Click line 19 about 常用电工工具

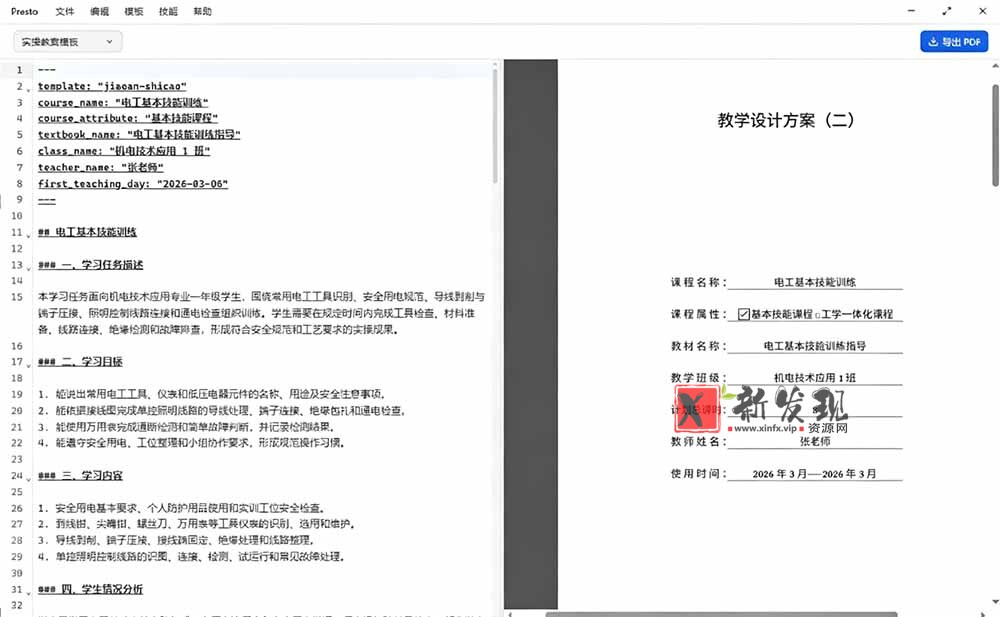point(211,394)
